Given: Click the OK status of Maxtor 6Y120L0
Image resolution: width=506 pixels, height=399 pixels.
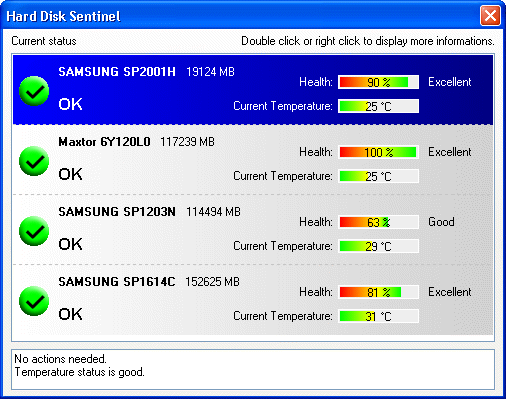Looking at the screenshot, I should pos(70,174).
